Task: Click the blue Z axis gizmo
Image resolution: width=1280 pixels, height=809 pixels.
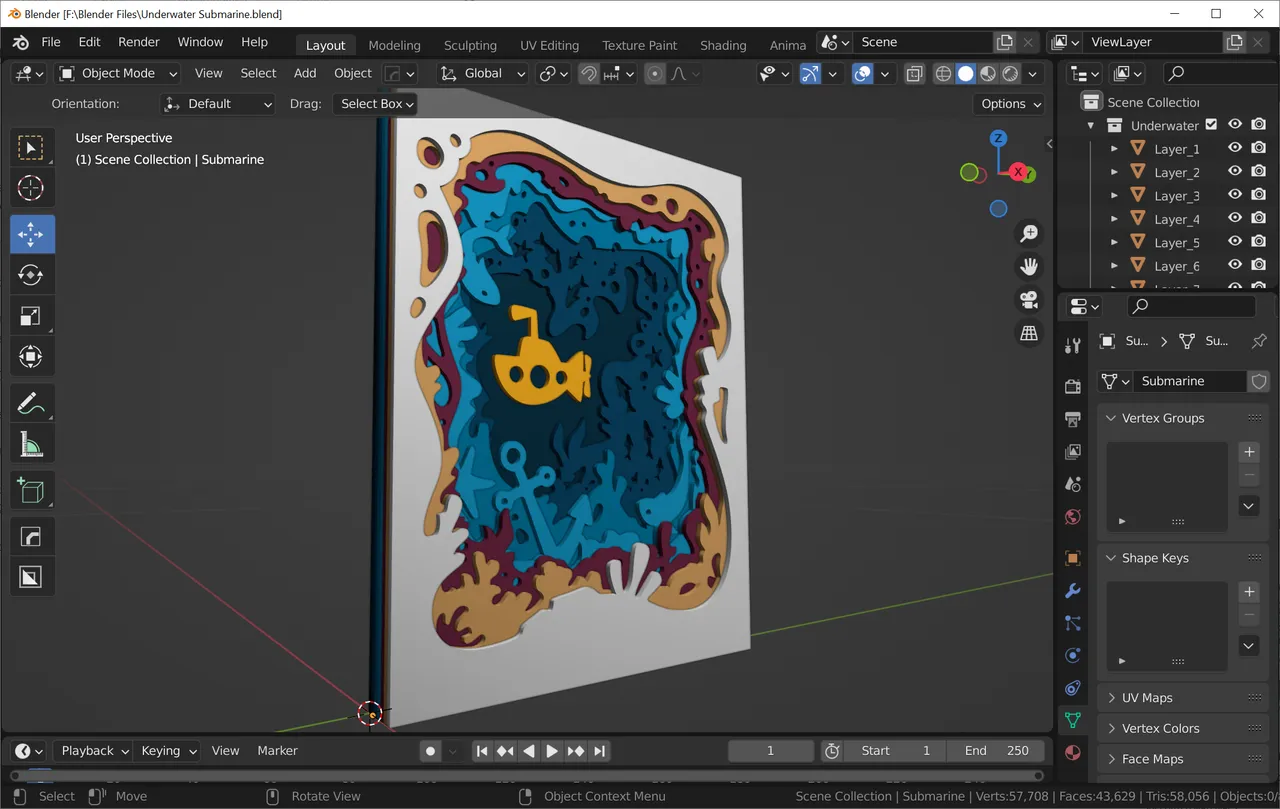Action: (x=998, y=139)
